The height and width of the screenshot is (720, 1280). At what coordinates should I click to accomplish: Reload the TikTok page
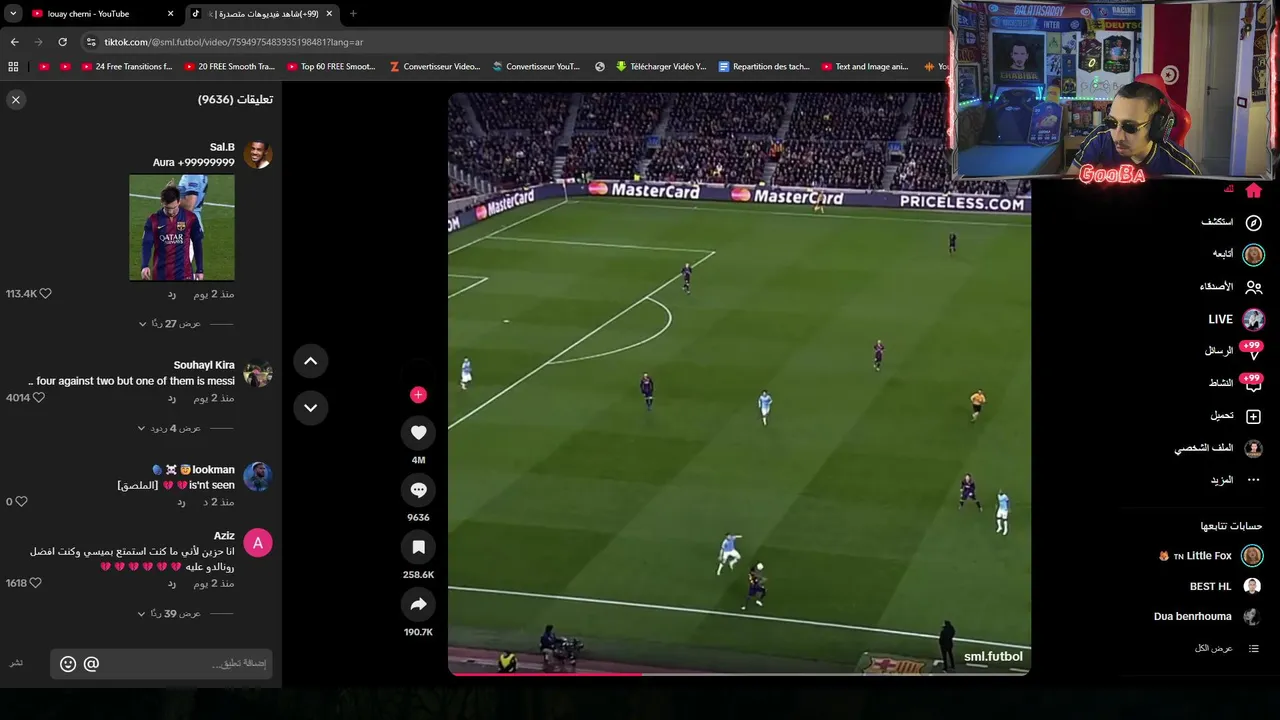pyautogui.click(x=62, y=42)
